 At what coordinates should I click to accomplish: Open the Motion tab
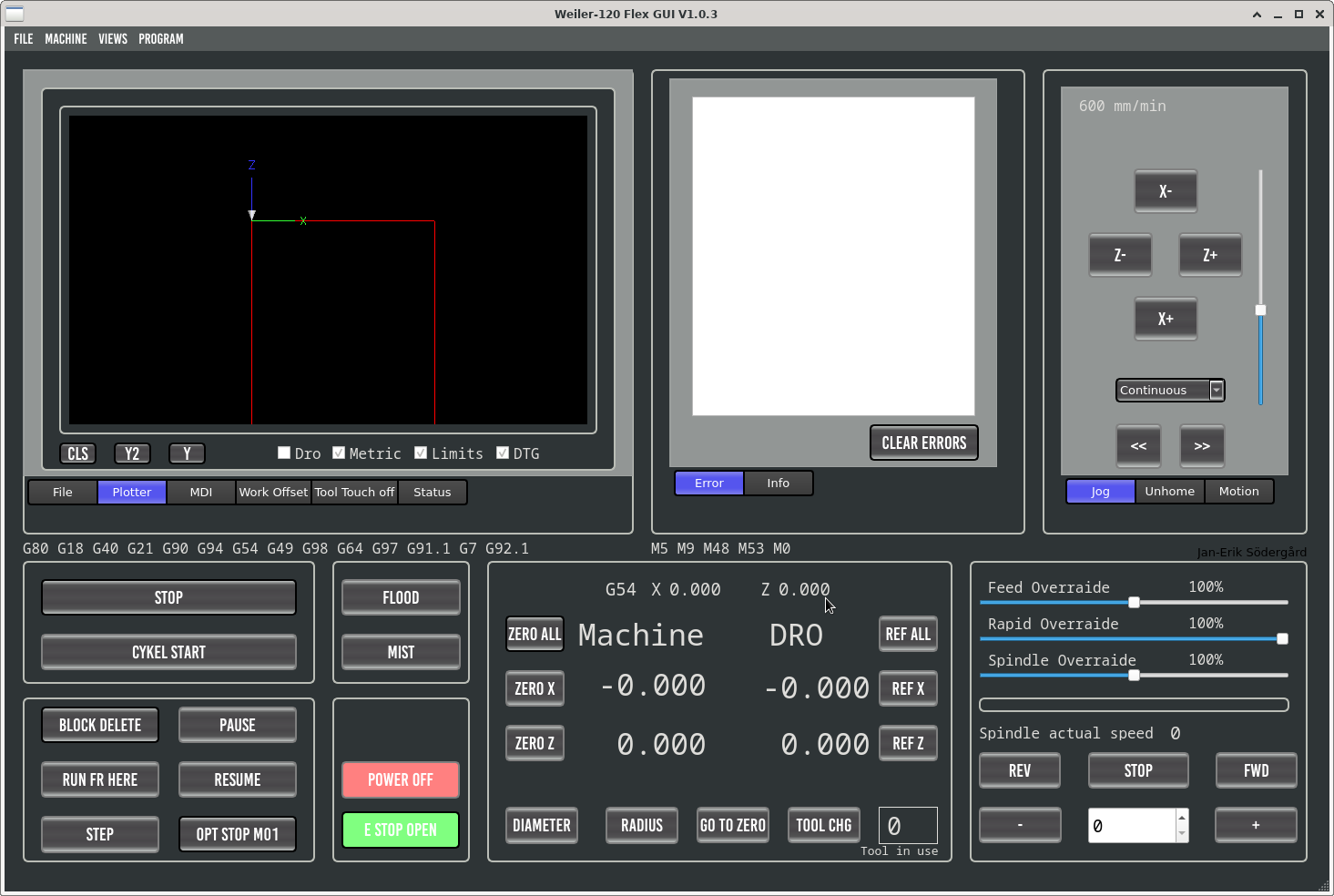pos(1239,491)
